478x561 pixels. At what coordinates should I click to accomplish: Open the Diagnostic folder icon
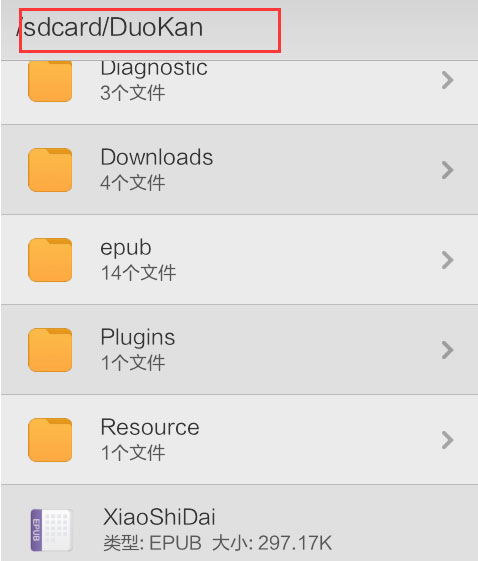point(50,81)
